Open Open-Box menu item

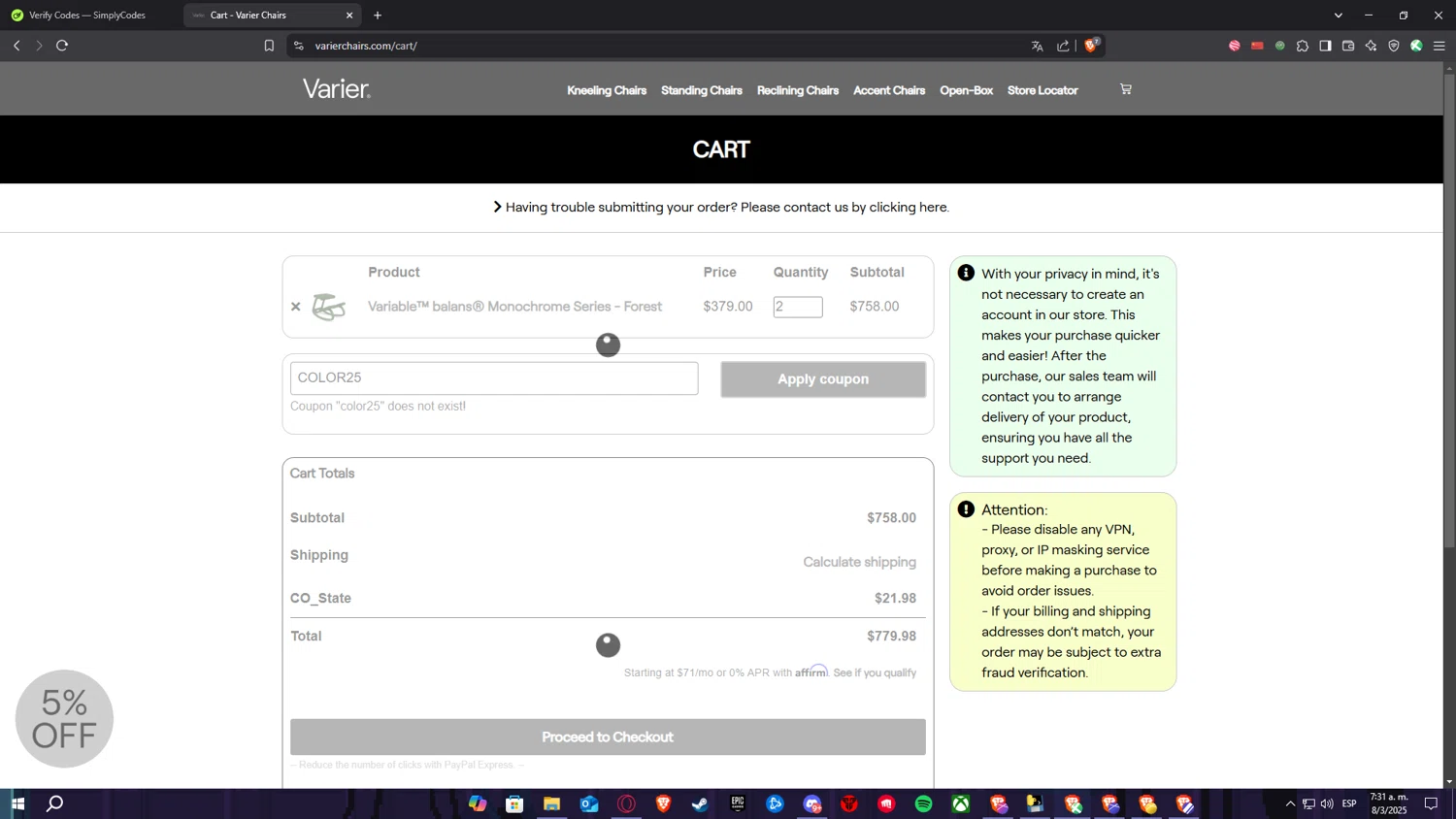click(966, 90)
